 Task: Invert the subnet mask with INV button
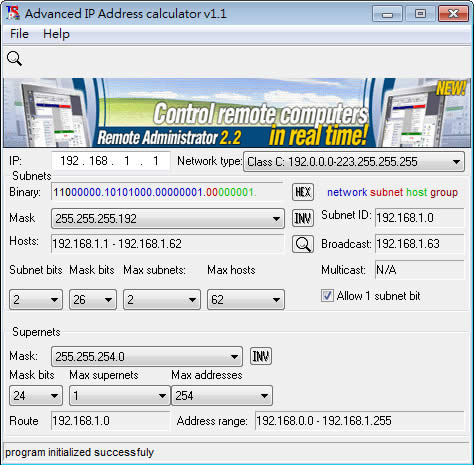click(303, 218)
